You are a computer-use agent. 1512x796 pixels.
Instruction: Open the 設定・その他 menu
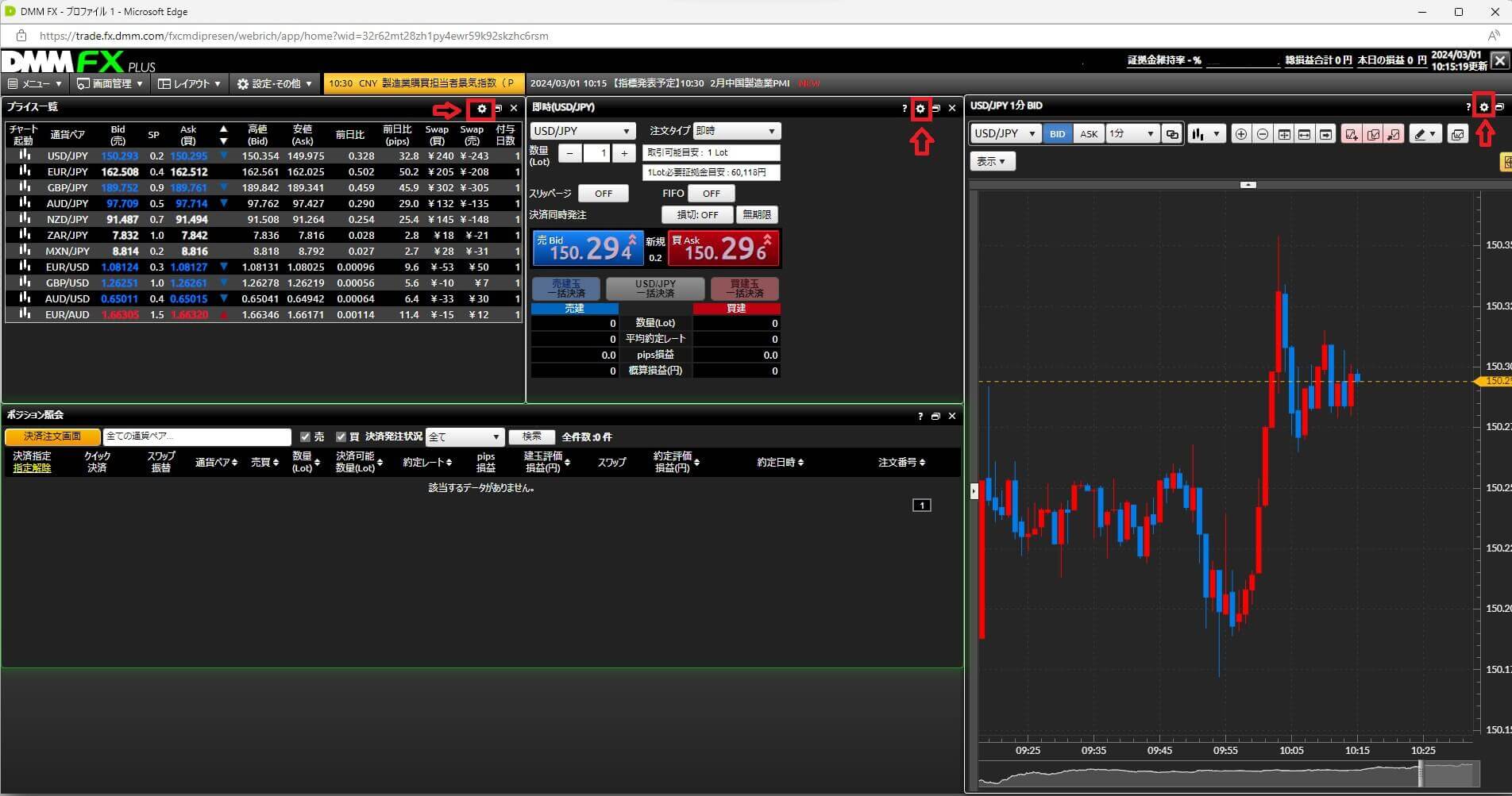[275, 83]
